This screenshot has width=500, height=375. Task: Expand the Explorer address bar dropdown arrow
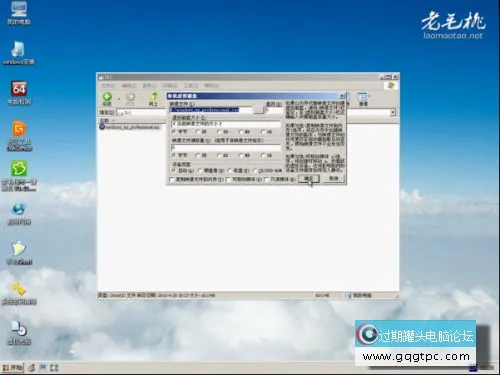point(393,113)
